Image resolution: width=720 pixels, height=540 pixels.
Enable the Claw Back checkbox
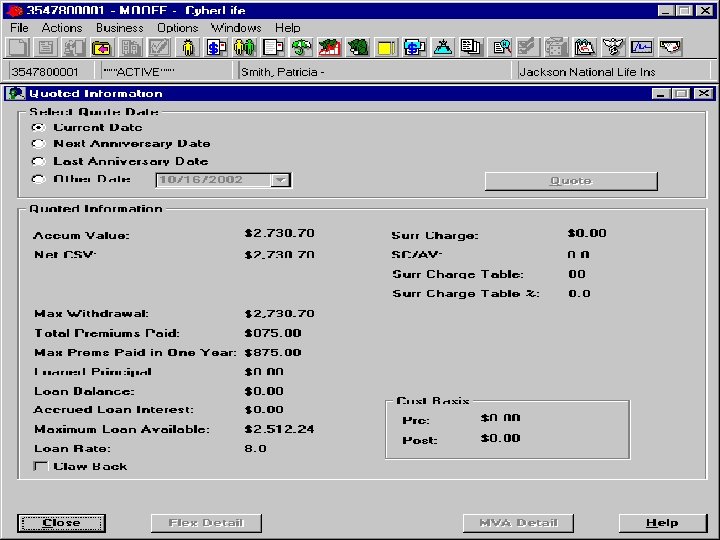[41, 467]
